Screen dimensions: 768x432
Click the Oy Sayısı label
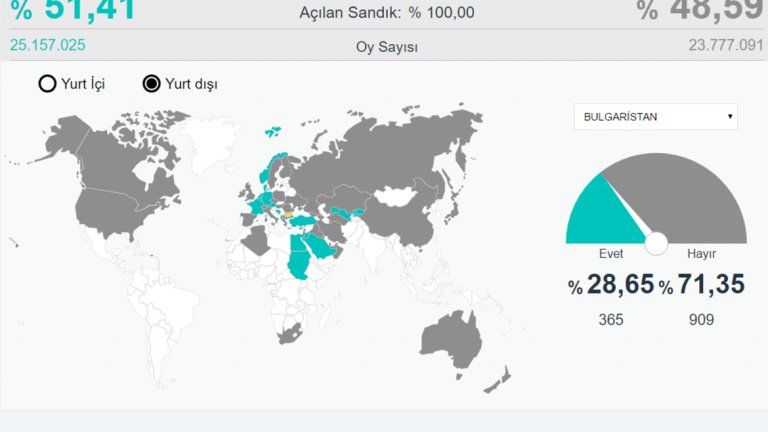(x=387, y=47)
